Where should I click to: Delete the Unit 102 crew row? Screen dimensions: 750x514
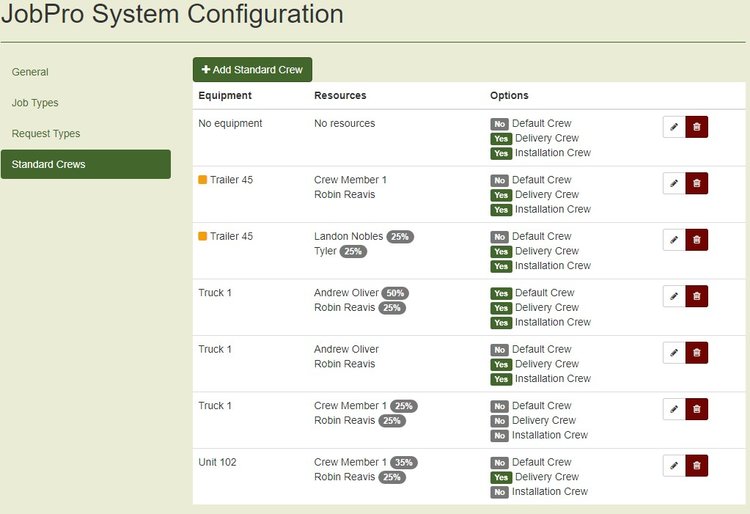(x=697, y=465)
